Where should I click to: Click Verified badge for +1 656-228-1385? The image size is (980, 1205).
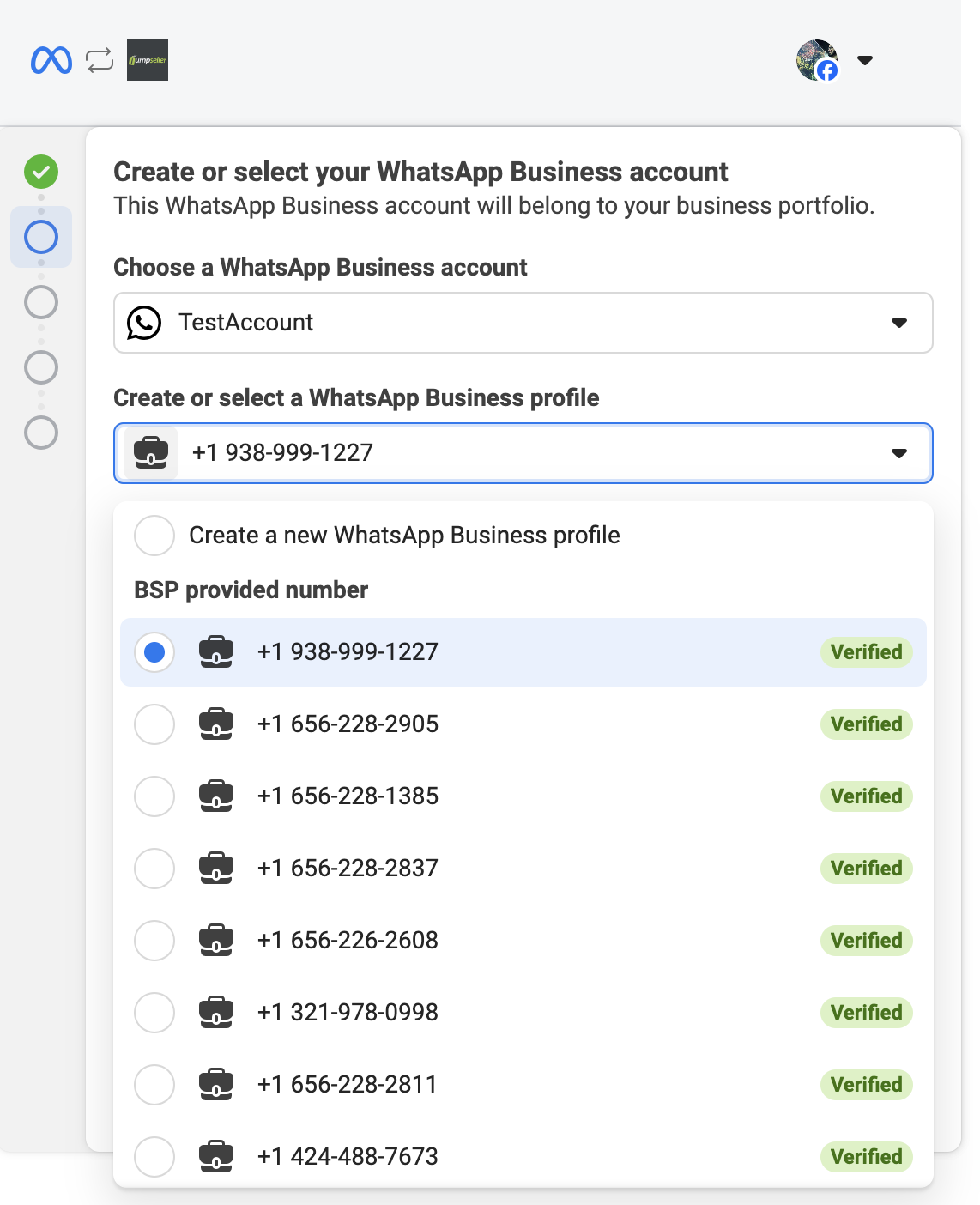point(867,796)
